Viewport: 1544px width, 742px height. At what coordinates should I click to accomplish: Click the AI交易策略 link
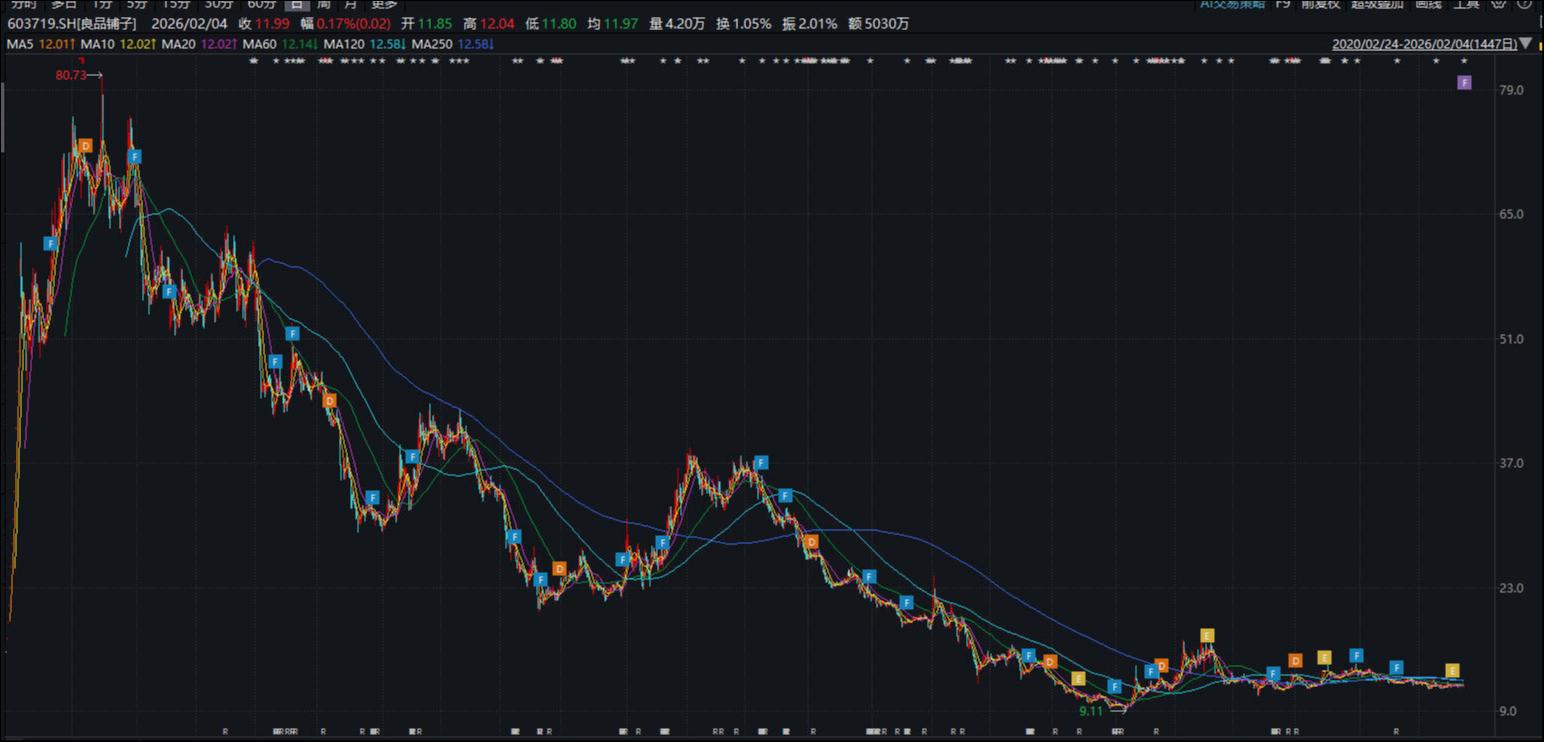pyautogui.click(x=1232, y=4)
